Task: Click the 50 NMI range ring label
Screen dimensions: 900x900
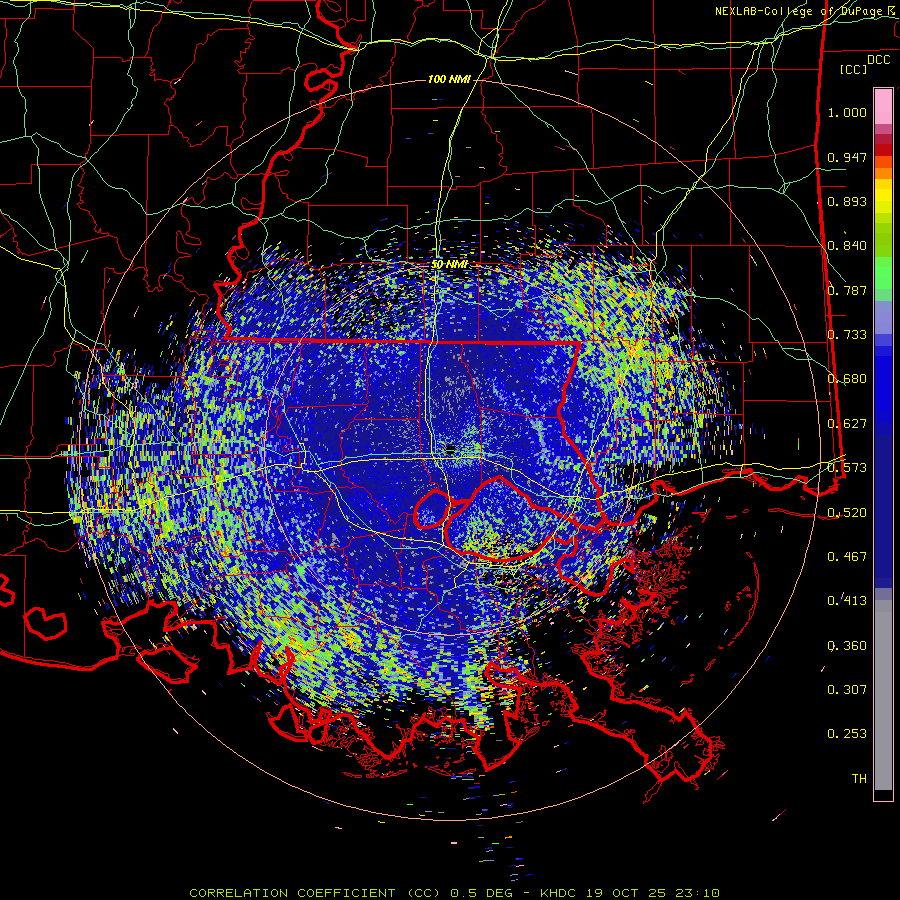Action: [449, 264]
